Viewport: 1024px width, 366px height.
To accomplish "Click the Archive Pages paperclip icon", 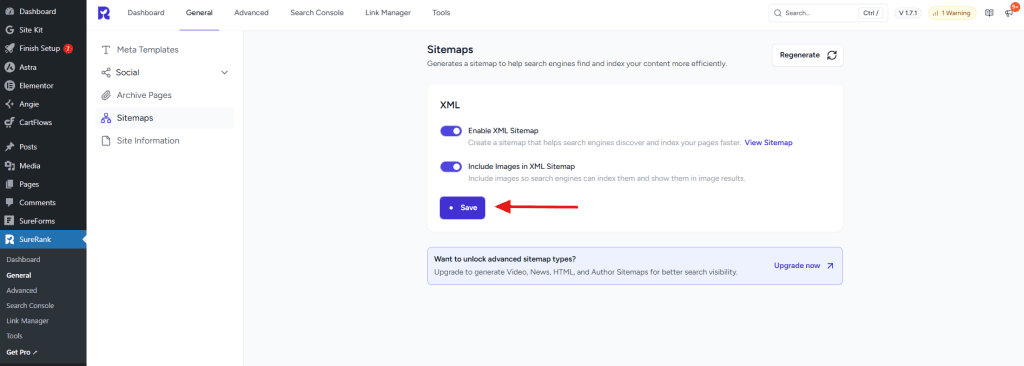I will point(106,95).
